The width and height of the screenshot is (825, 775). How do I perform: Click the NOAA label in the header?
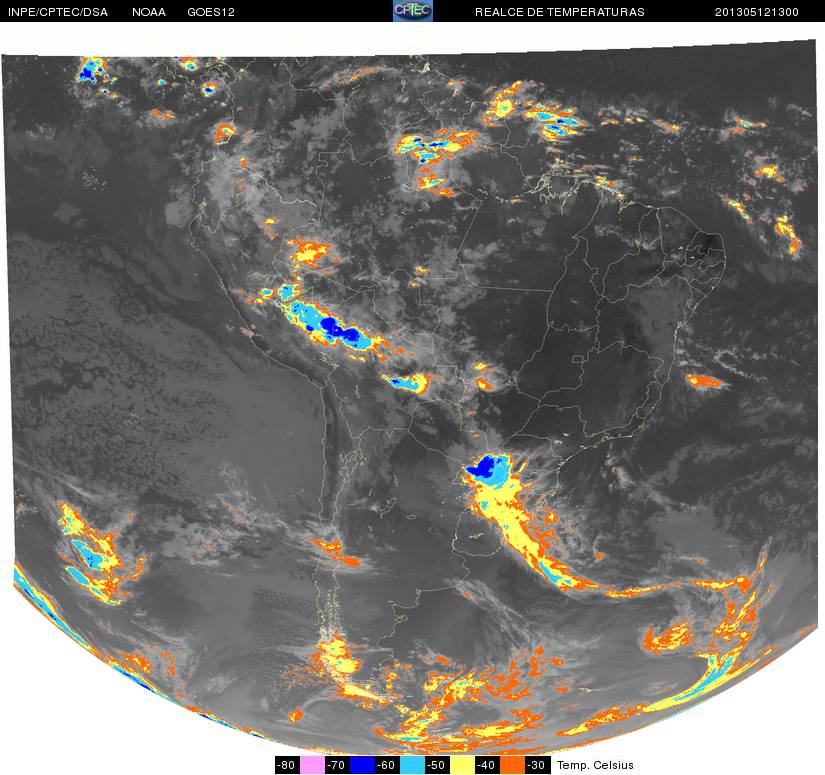pyautogui.click(x=149, y=12)
